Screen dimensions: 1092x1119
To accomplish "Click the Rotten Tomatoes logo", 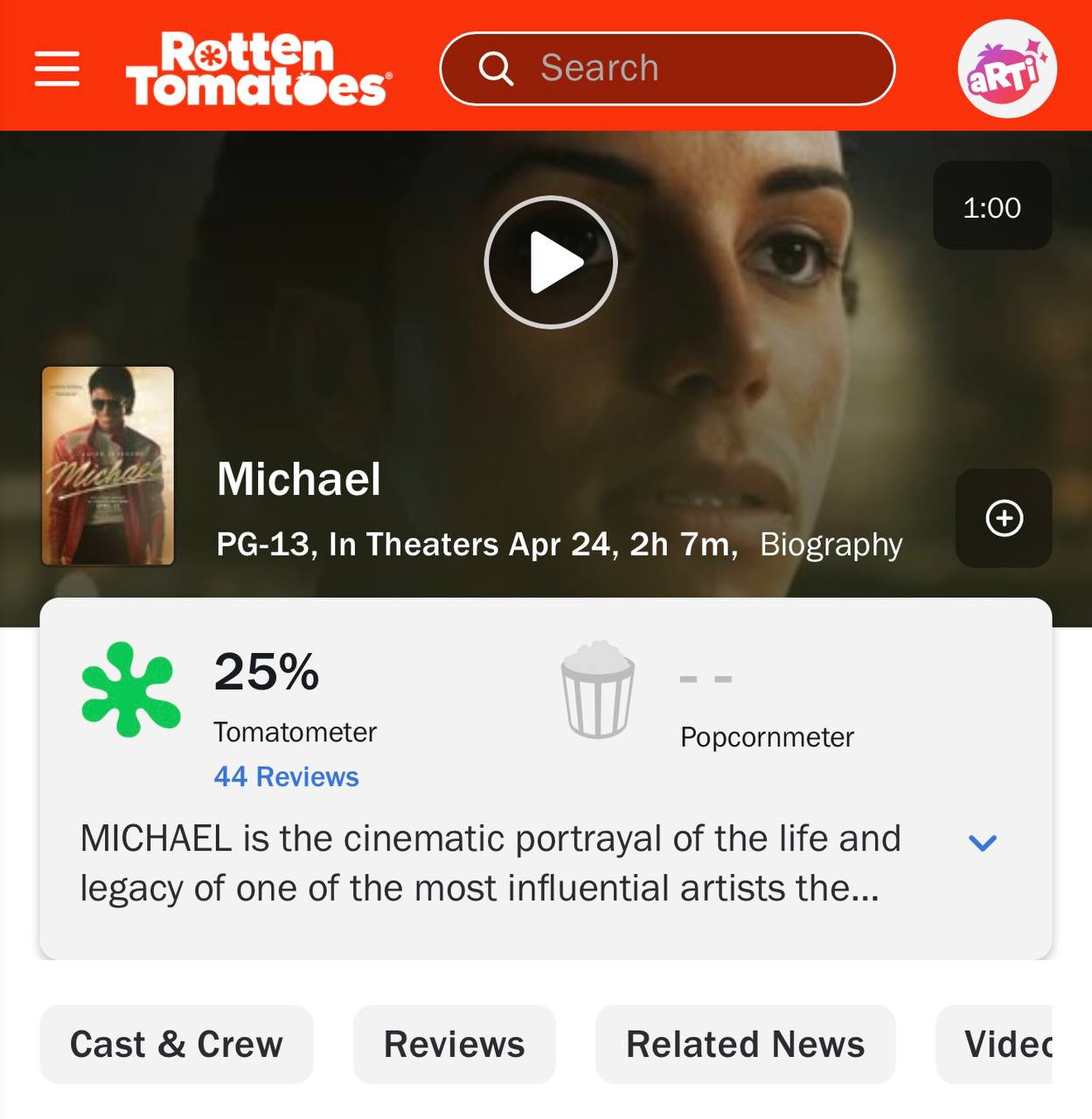I will pos(258,68).
